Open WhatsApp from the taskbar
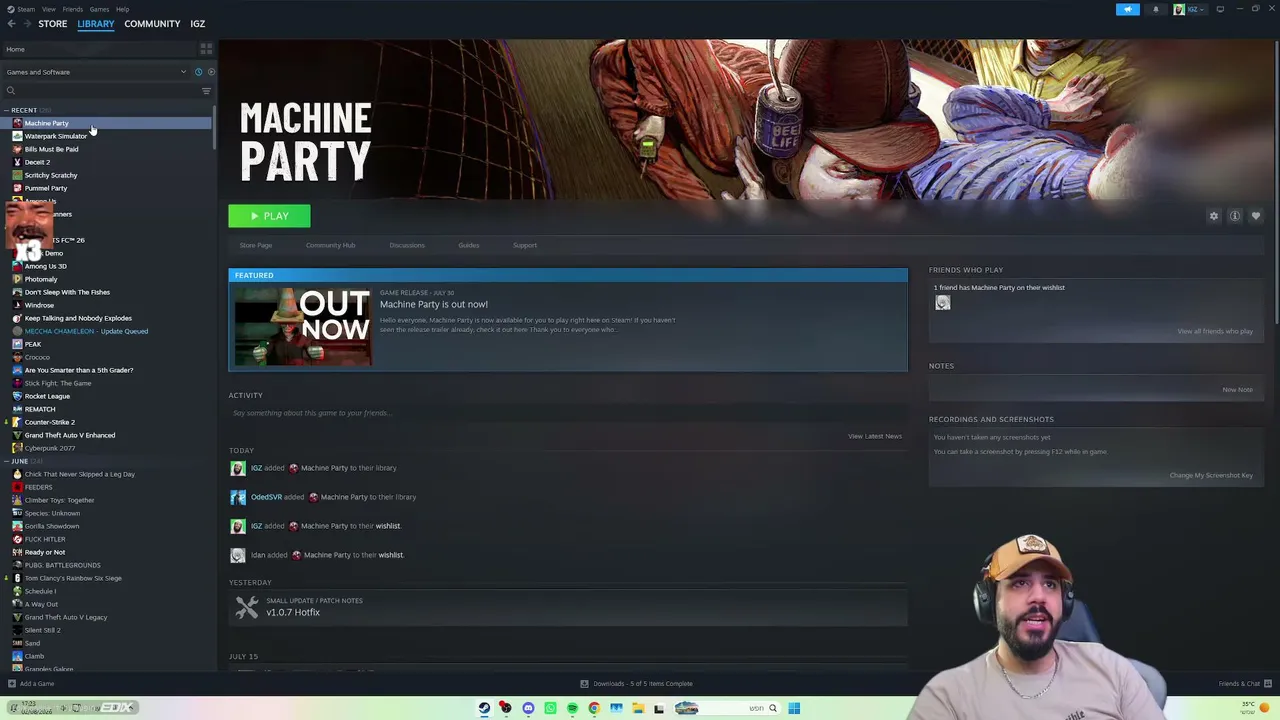1280x720 pixels. pyautogui.click(x=550, y=708)
